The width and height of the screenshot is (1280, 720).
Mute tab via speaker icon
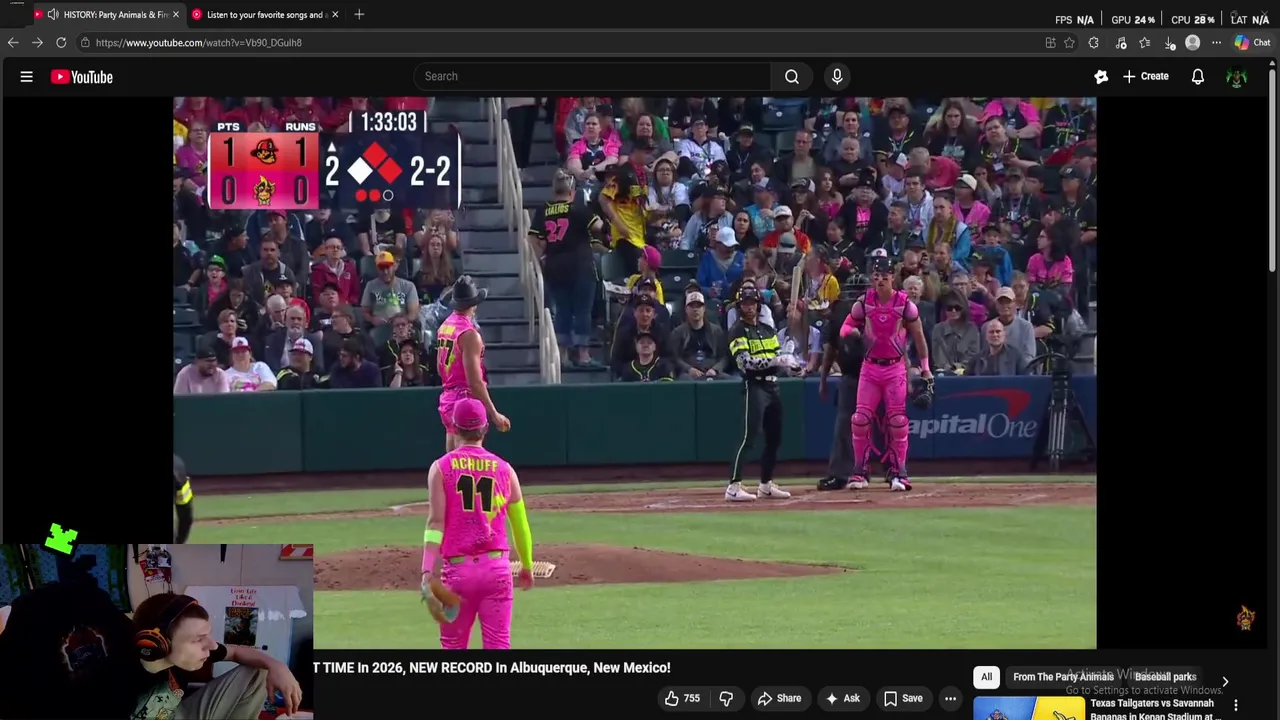click(52, 15)
